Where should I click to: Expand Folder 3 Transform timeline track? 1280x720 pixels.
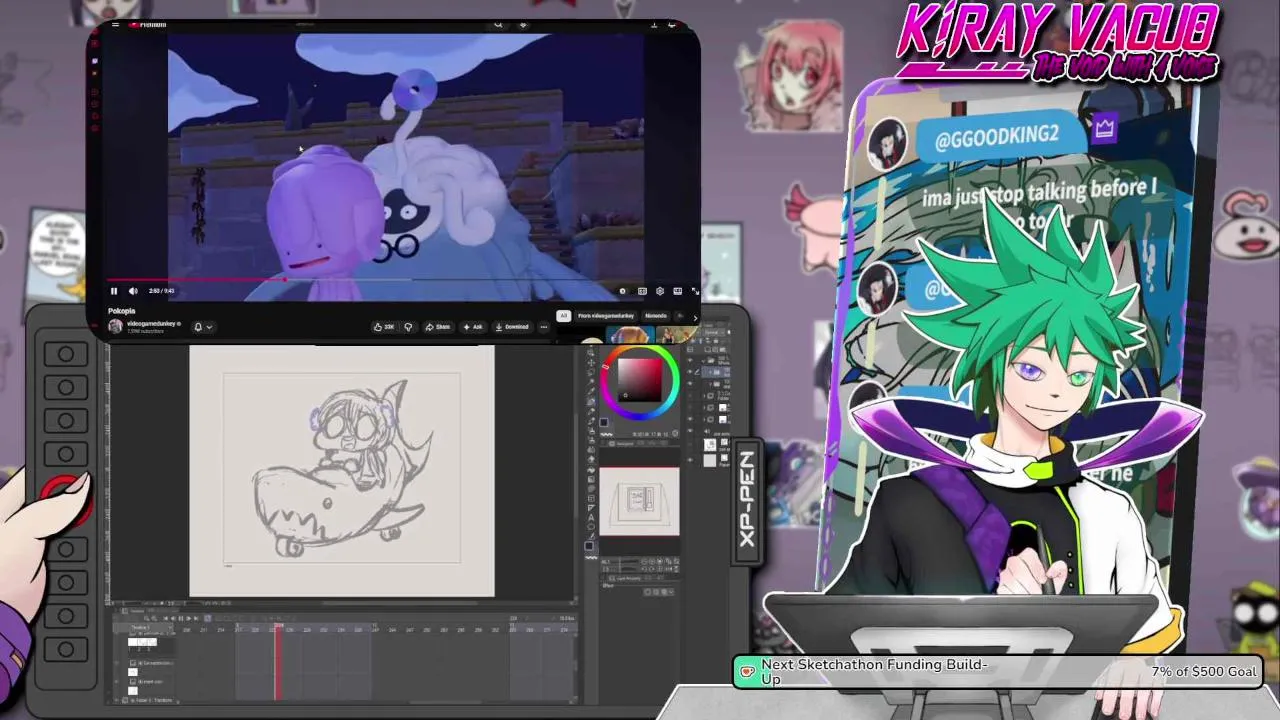coord(116,700)
